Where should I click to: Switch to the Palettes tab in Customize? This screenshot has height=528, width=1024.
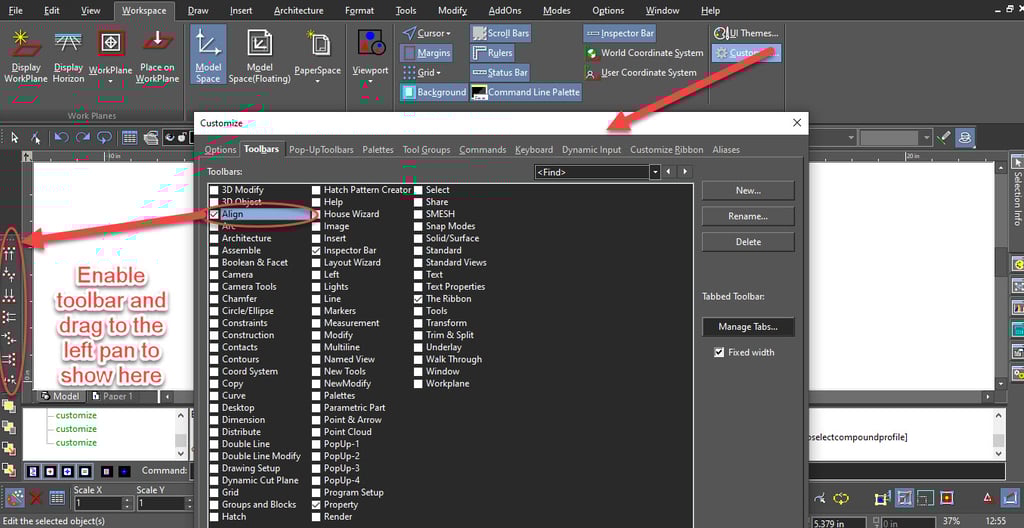tap(378, 150)
